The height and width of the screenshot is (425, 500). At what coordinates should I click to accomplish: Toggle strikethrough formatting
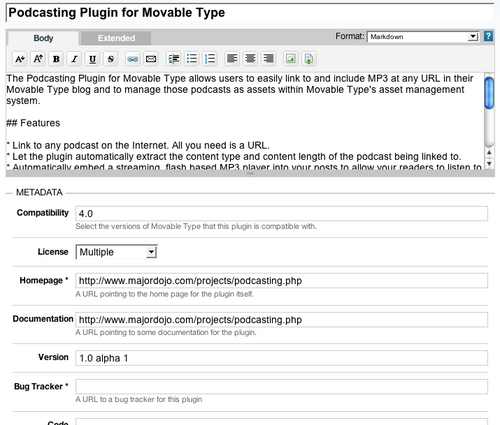[x=111, y=59]
